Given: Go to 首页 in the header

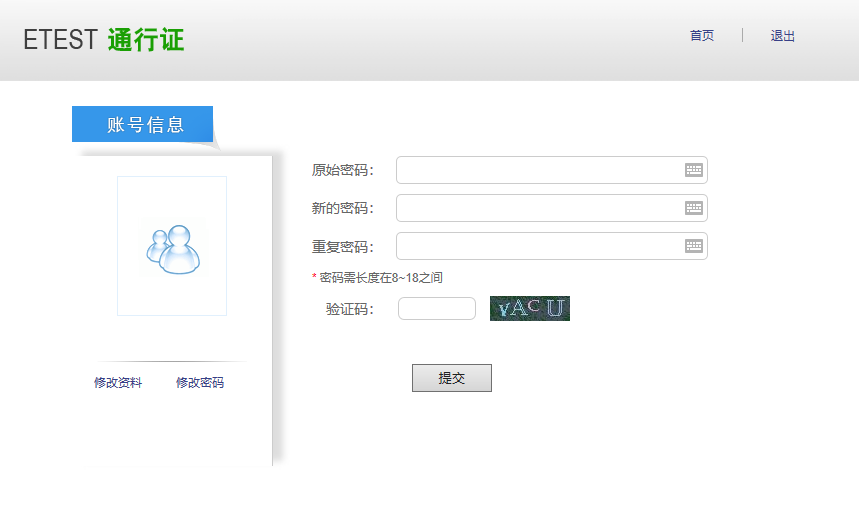Looking at the screenshot, I should tap(702, 36).
